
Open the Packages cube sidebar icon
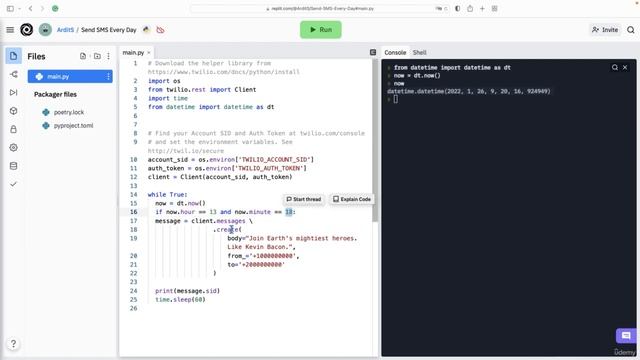13,111
